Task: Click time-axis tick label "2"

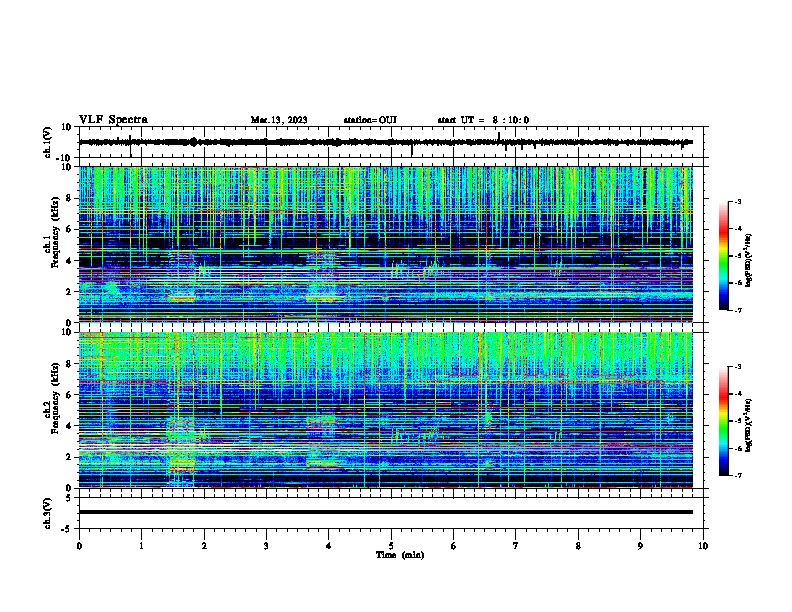Action: (204, 546)
